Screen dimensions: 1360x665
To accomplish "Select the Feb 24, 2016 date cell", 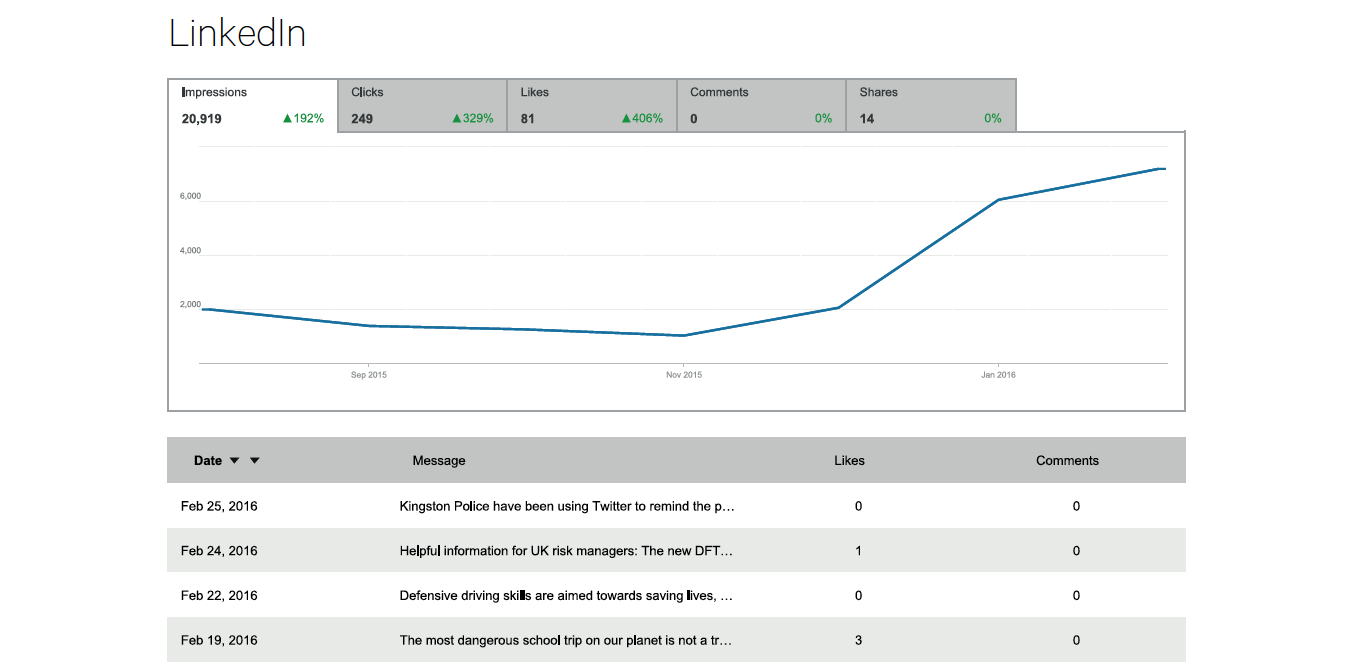I will 219,551.
